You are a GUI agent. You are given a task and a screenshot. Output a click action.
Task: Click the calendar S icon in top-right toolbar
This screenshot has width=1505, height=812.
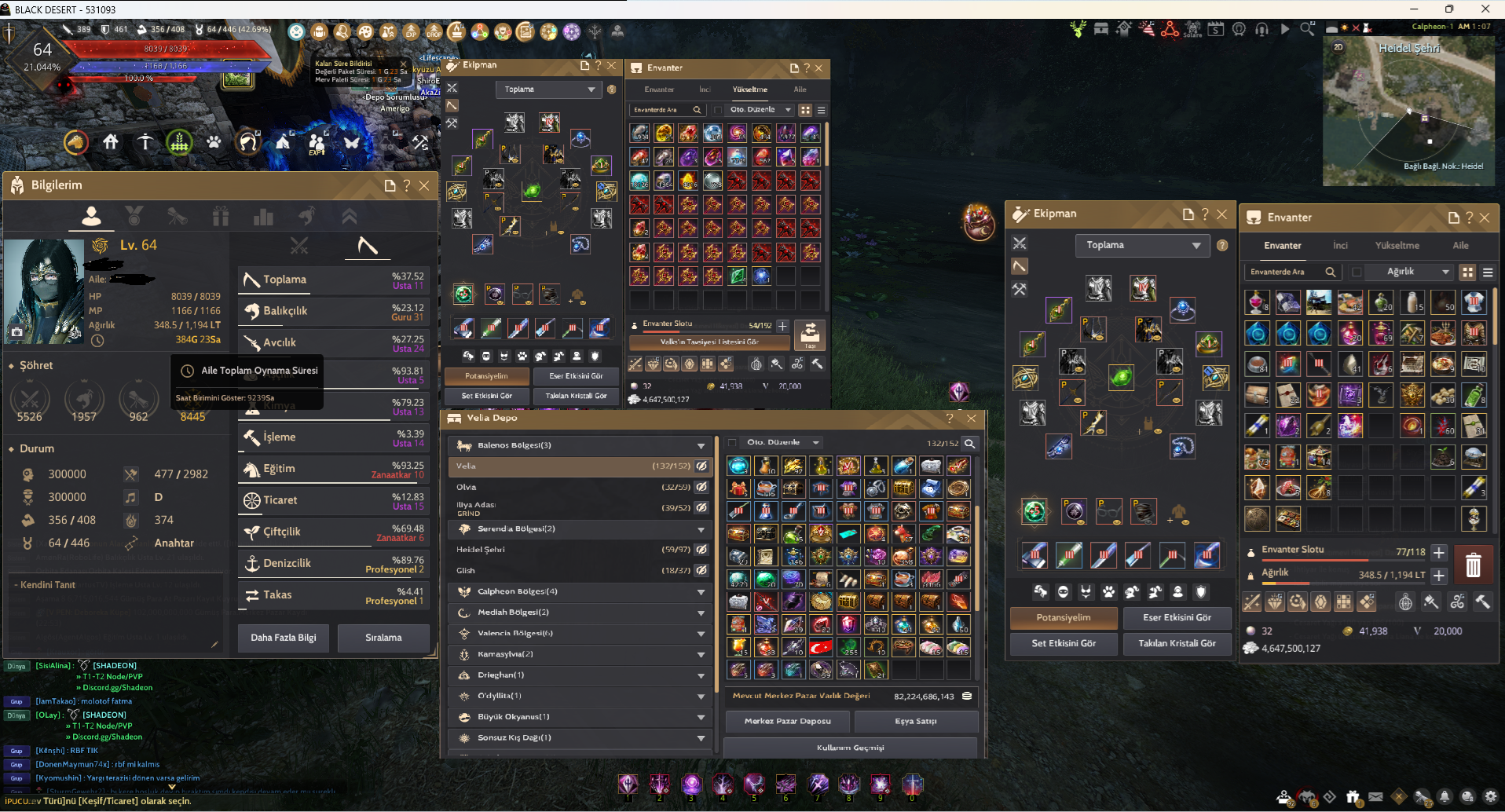1216,30
